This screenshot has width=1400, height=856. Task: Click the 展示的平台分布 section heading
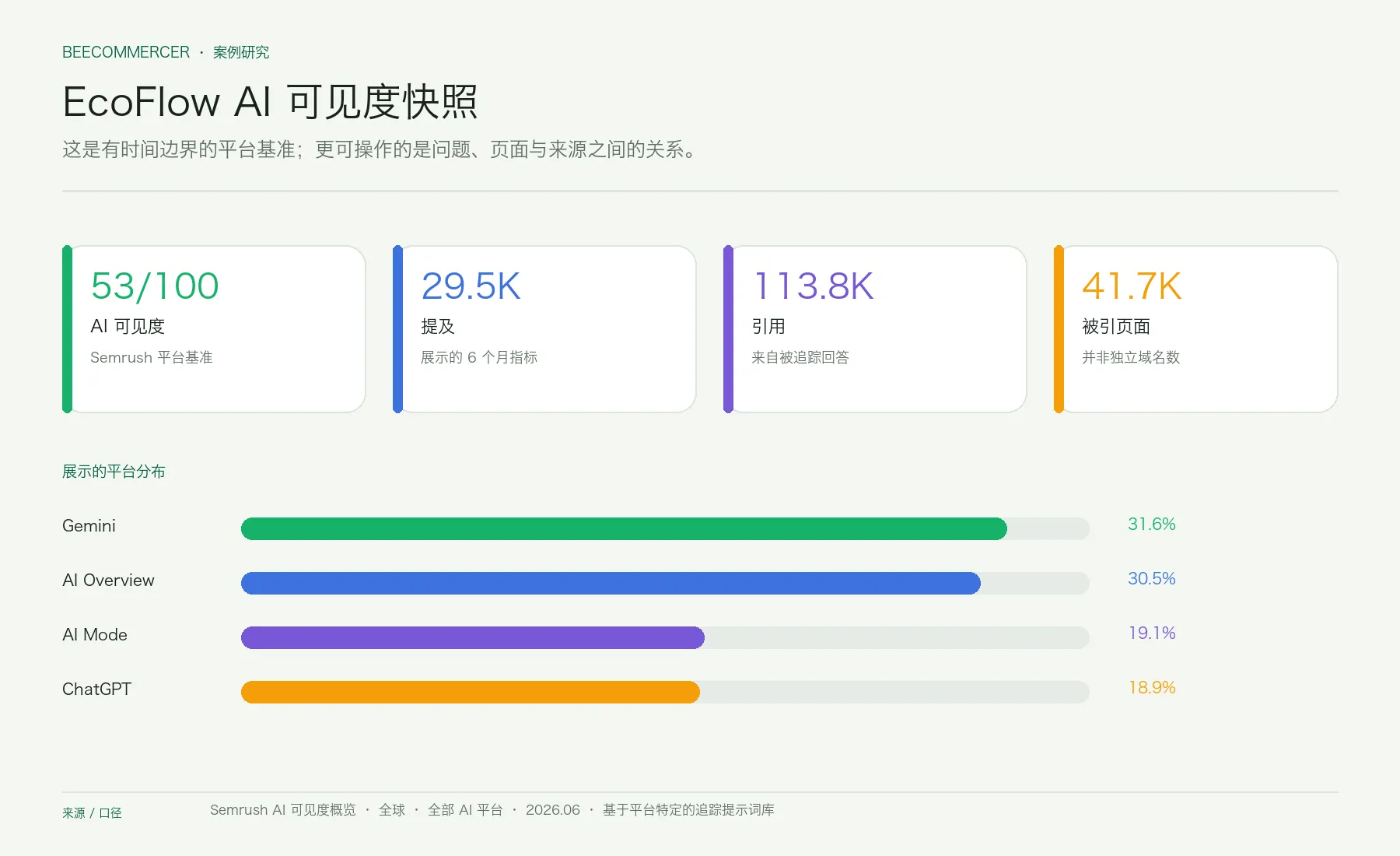(x=114, y=472)
